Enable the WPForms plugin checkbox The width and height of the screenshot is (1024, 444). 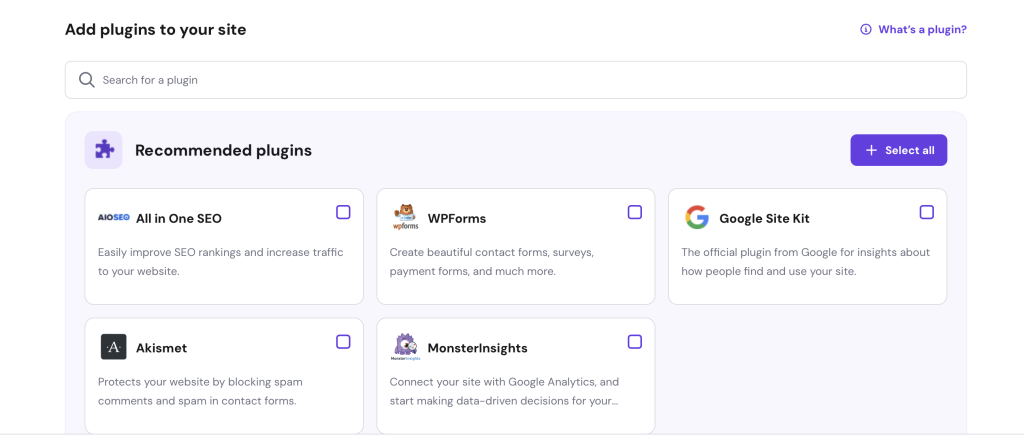pyautogui.click(x=635, y=212)
